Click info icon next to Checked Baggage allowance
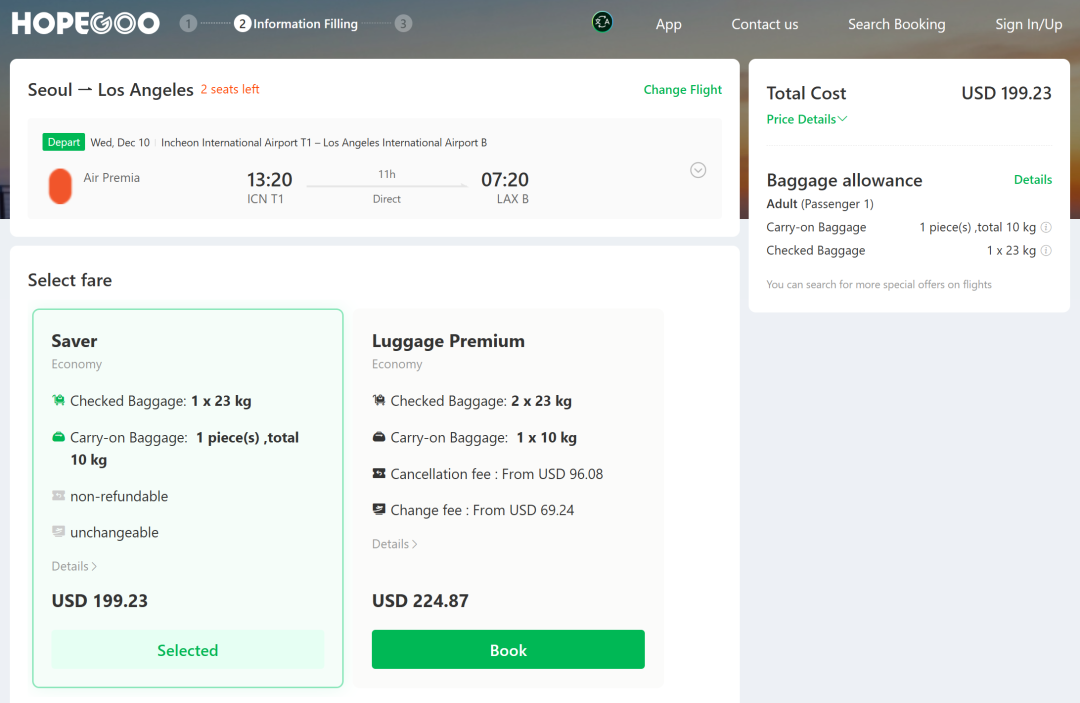Viewport: 1080px width, 703px height. 1046,251
